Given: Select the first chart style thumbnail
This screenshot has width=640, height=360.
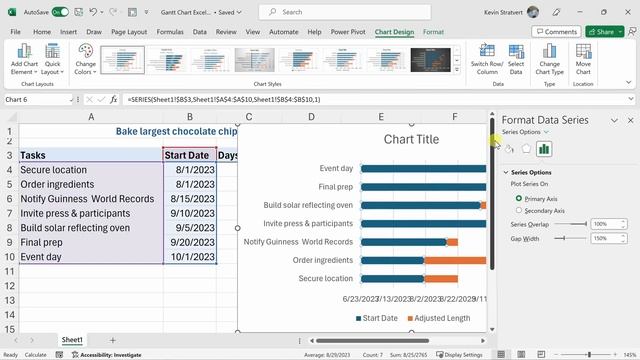Looking at the screenshot, I should 122,60.
